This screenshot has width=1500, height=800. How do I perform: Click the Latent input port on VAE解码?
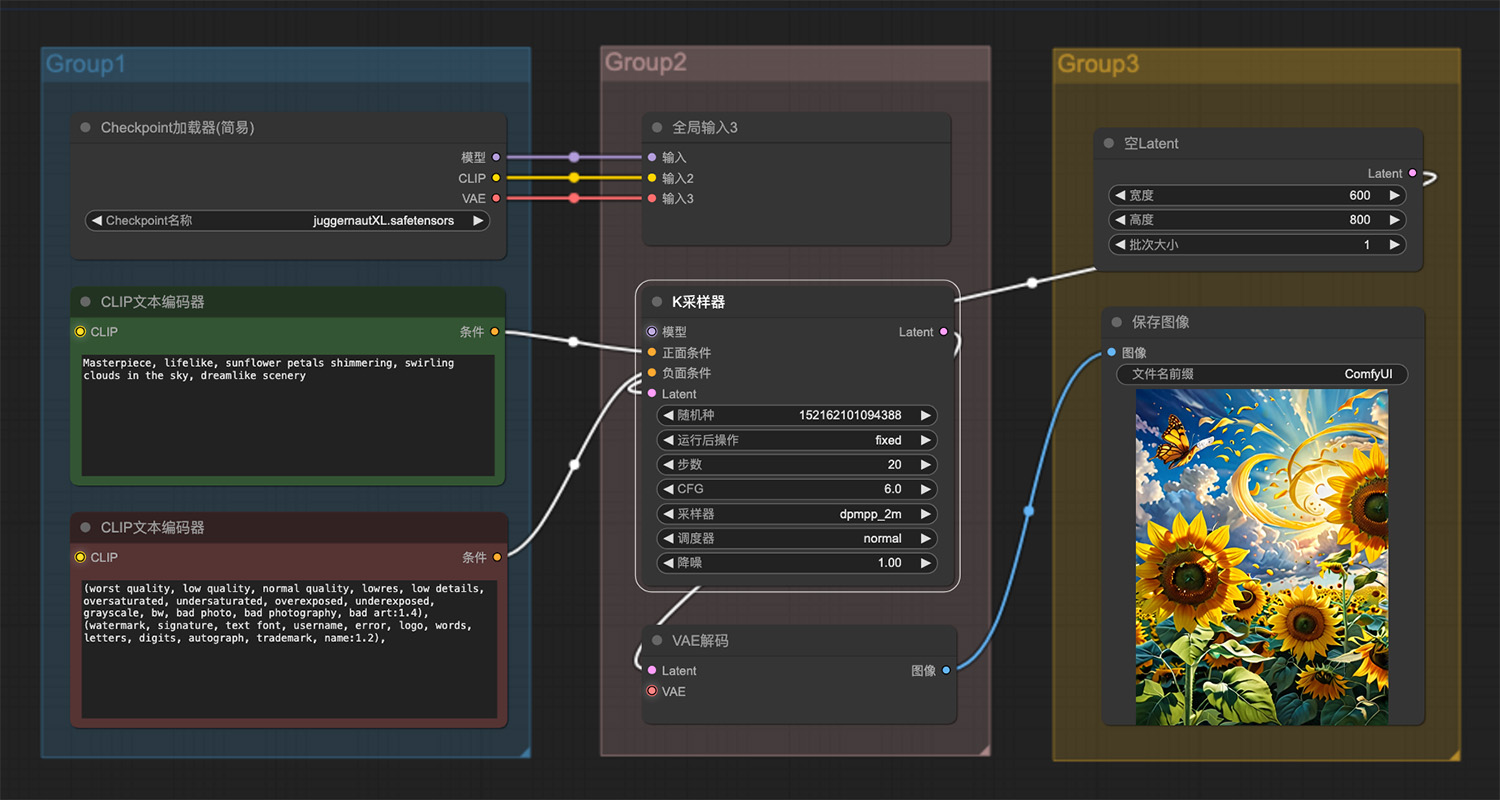tap(652, 671)
